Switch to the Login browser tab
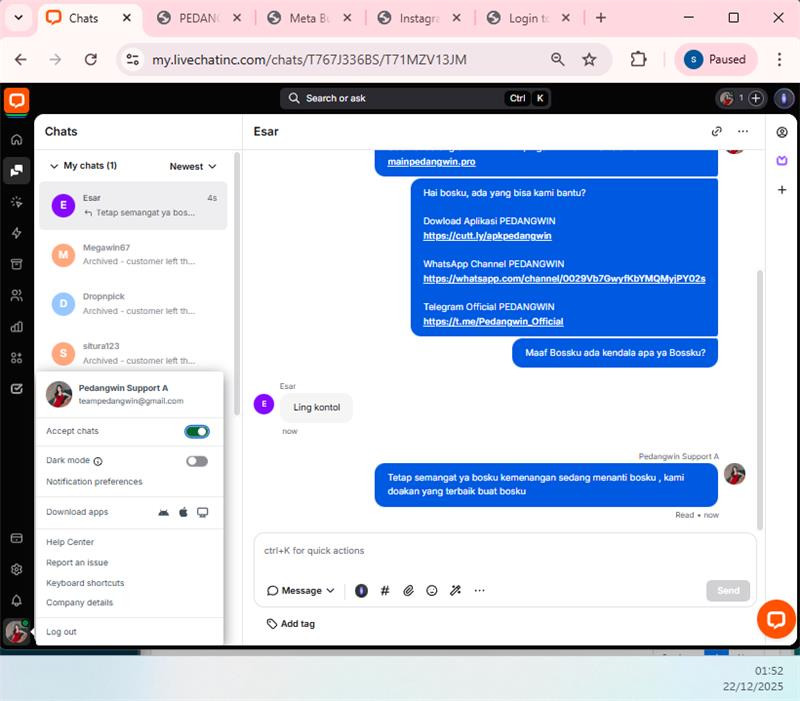 coord(529,18)
